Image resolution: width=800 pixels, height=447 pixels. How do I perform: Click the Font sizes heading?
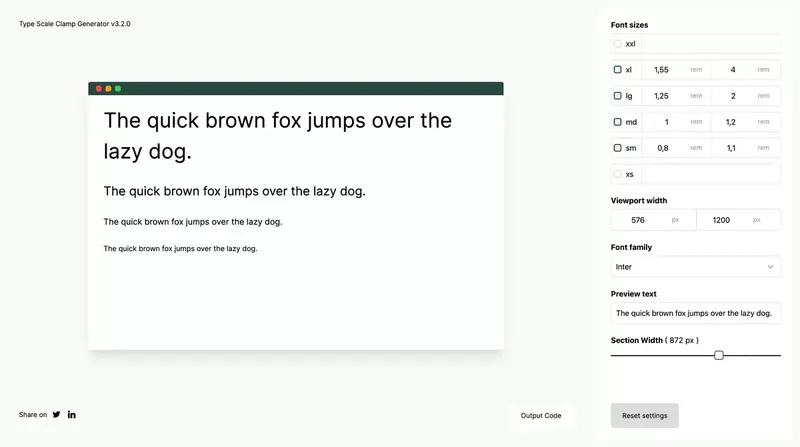coord(629,25)
